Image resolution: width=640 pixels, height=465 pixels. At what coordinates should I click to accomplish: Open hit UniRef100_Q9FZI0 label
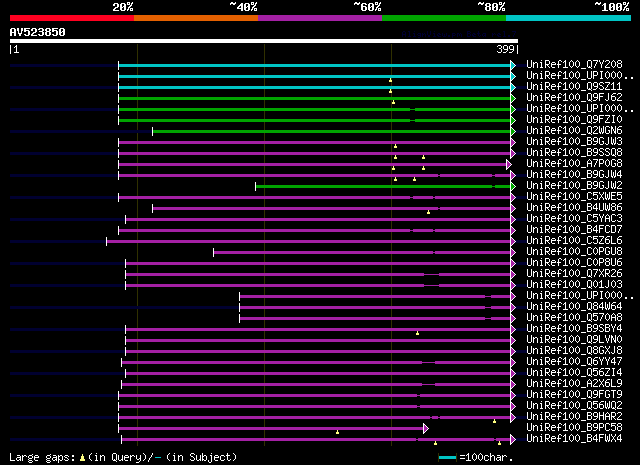tap(574, 120)
